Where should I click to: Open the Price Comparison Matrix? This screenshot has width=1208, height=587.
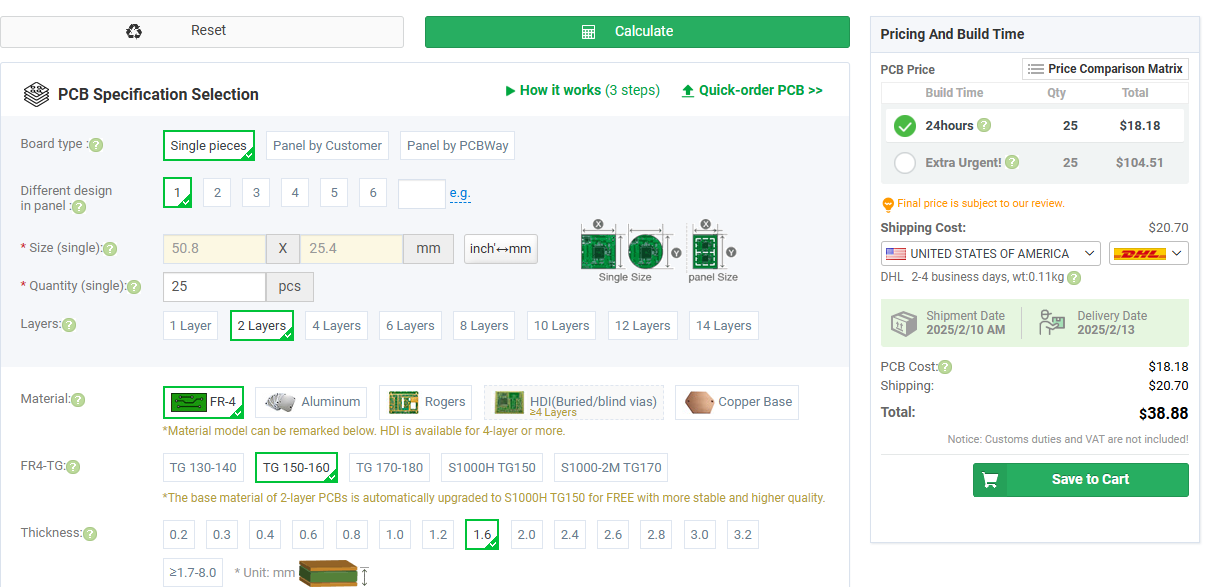pyautogui.click(x=1105, y=69)
